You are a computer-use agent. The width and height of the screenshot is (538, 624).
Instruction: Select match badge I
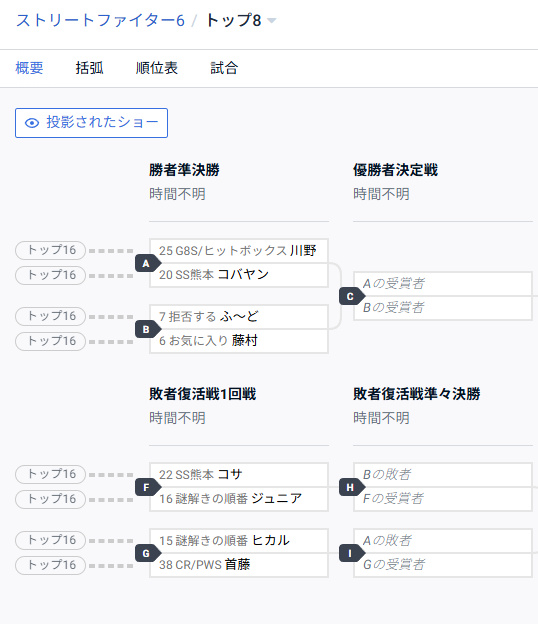(351, 553)
